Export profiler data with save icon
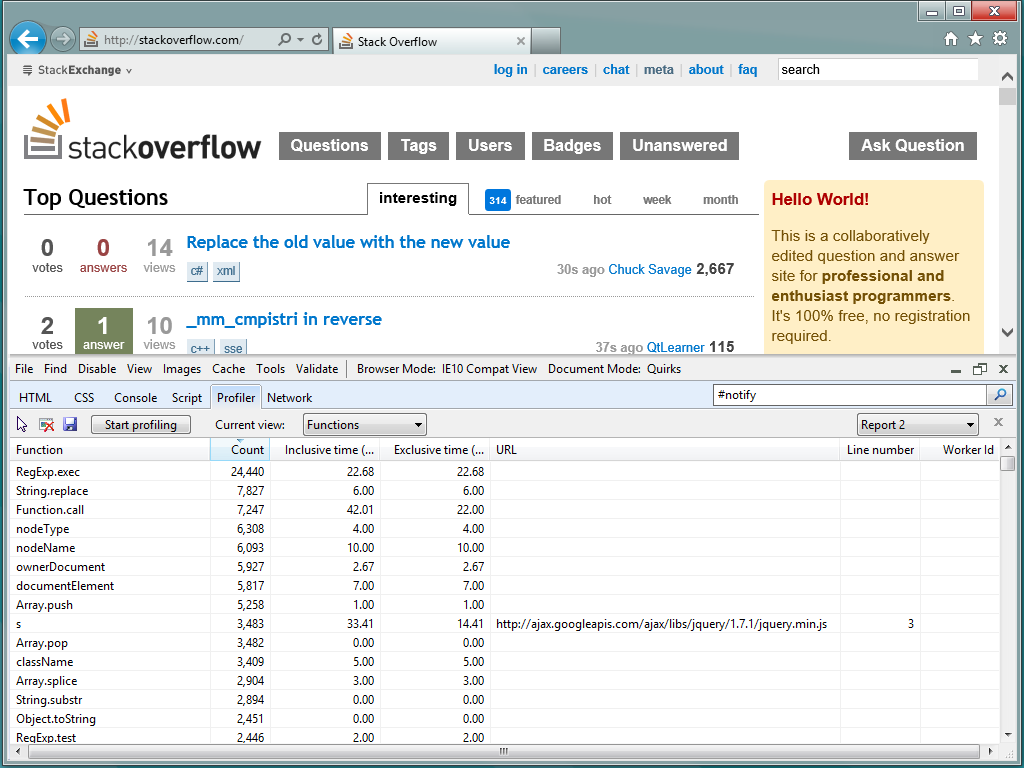This screenshot has height=768, width=1024. click(70, 424)
